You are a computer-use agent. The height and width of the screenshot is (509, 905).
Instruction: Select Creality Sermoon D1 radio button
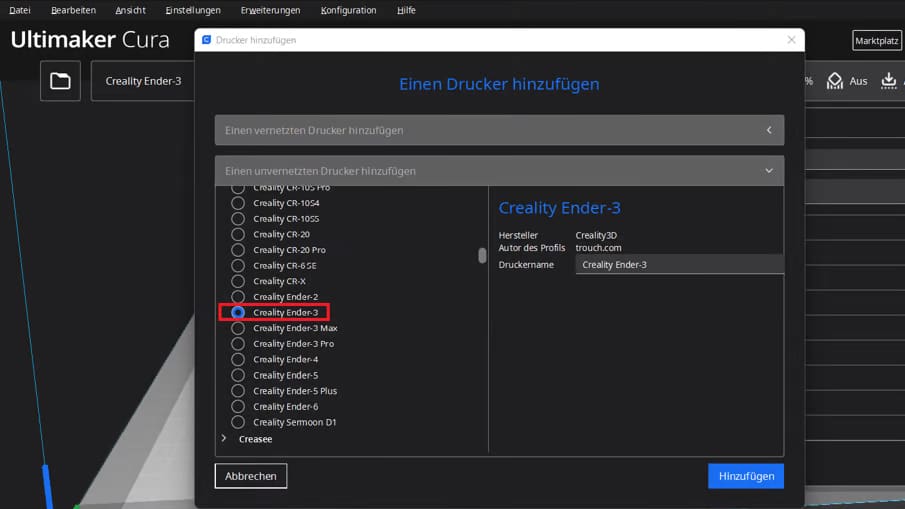(238, 422)
